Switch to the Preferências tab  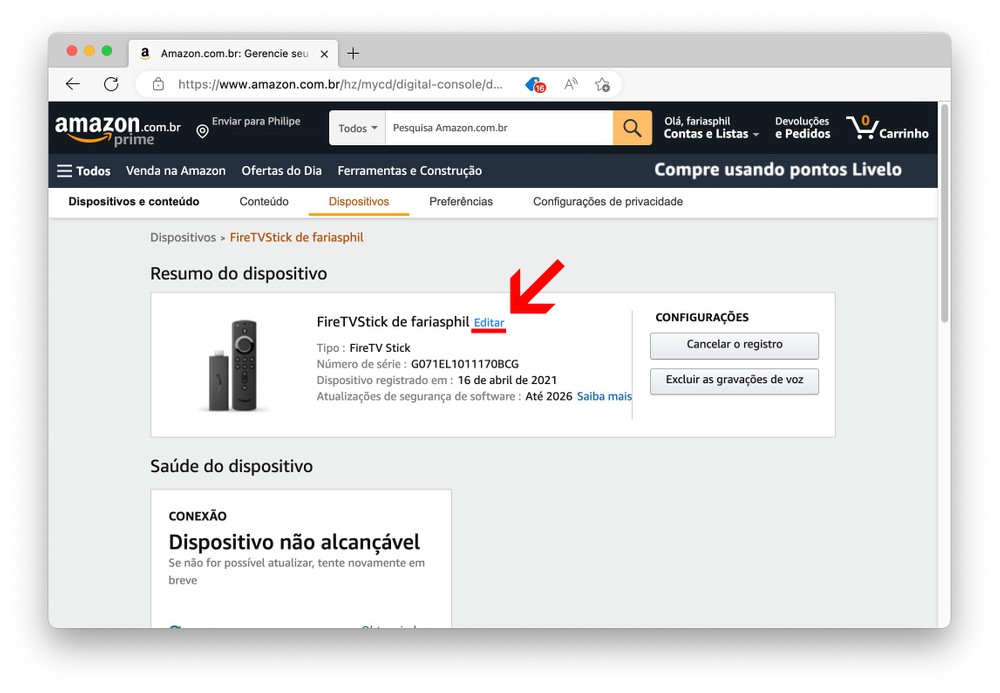pyautogui.click(x=461, y=201)
